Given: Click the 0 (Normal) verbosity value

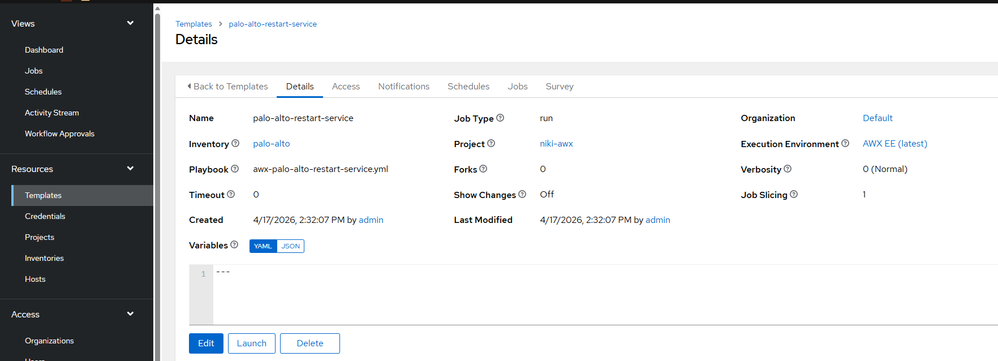Looking at the screenshot, I should pyautogui.click(x=885, y=169).
